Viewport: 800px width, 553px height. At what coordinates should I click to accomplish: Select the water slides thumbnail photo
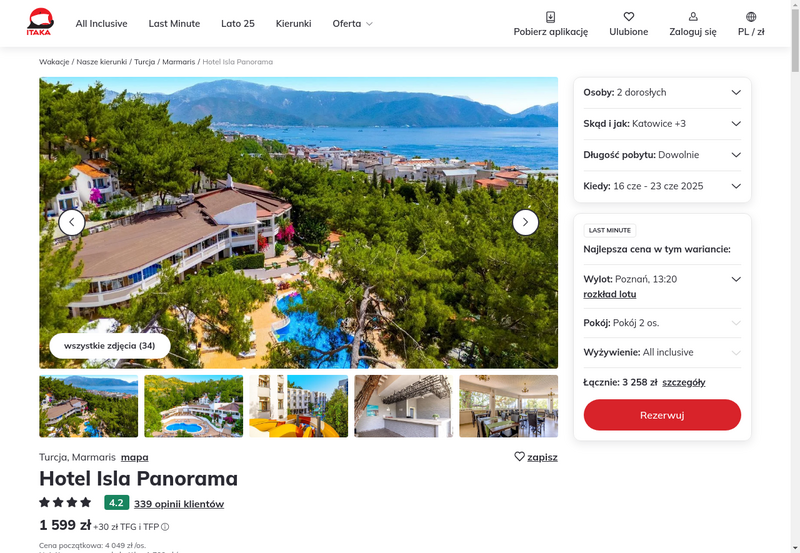[298, 406]
